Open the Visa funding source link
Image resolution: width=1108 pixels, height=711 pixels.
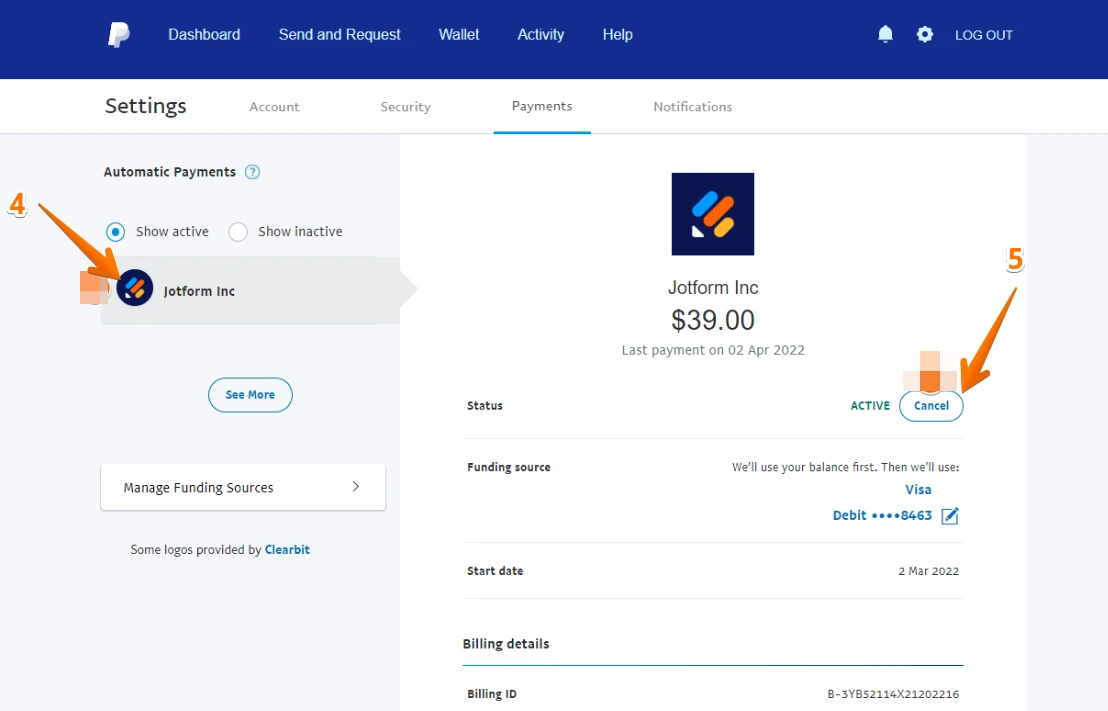[918, 489]
